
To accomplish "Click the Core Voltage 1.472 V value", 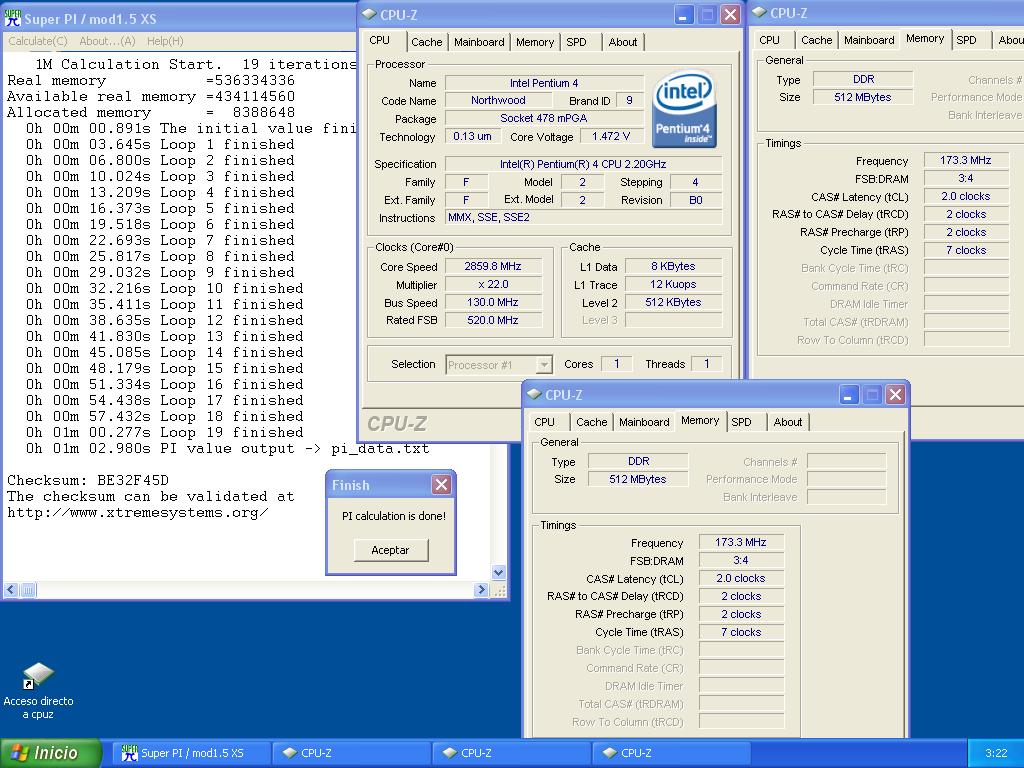I will pyautogui.click(x=611, y=136).
